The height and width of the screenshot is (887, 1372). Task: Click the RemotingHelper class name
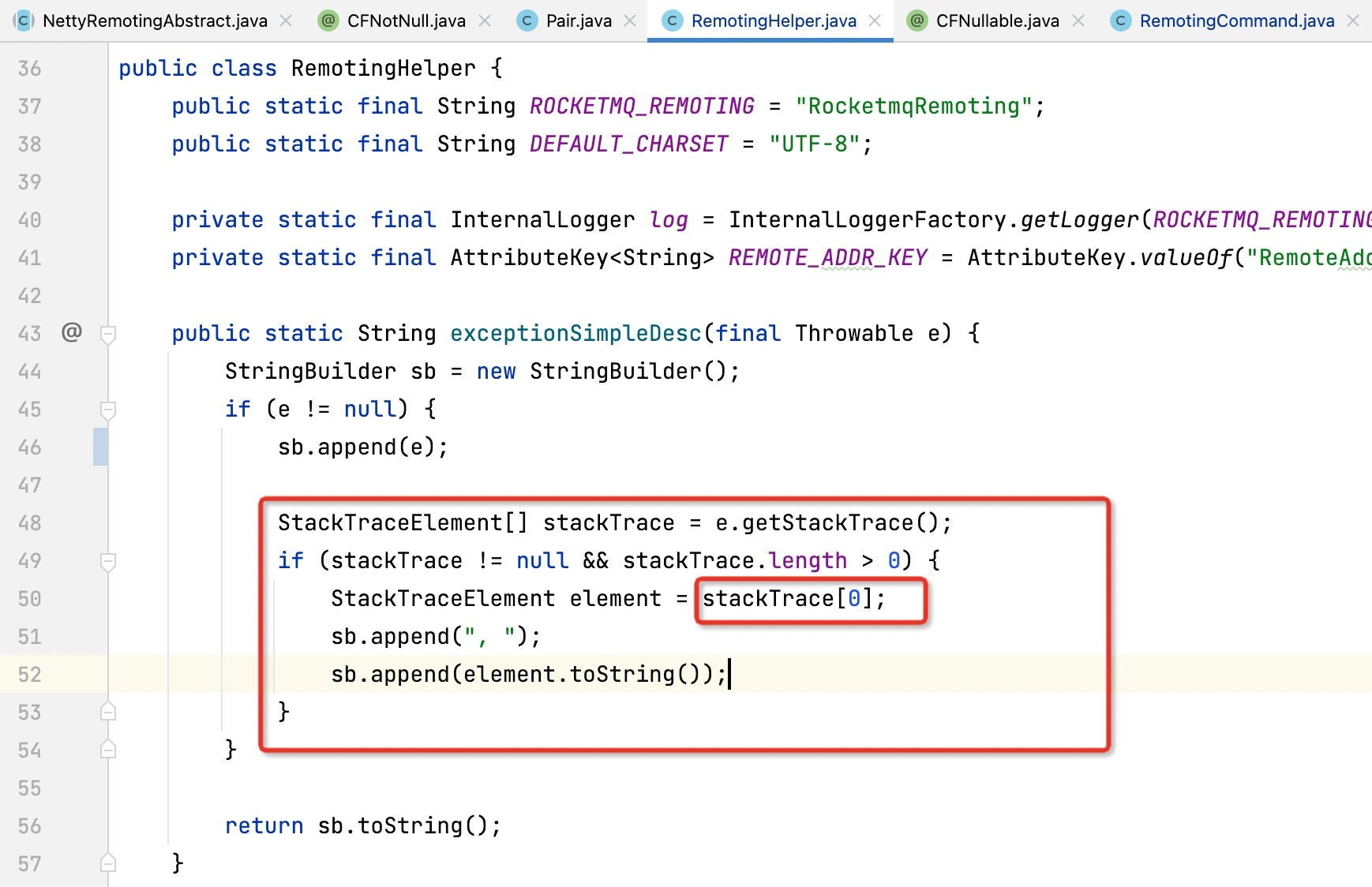tap(383, 69)
